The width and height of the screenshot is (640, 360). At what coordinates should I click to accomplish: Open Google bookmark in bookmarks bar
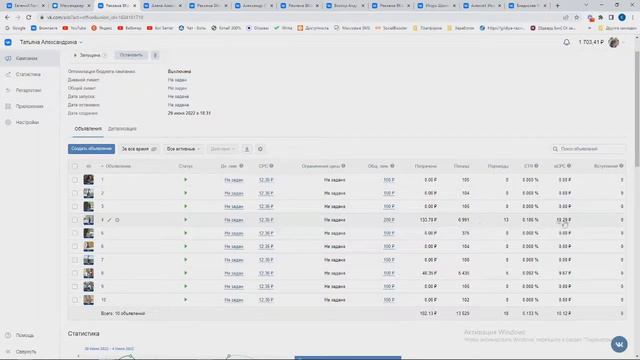(15, 28)
